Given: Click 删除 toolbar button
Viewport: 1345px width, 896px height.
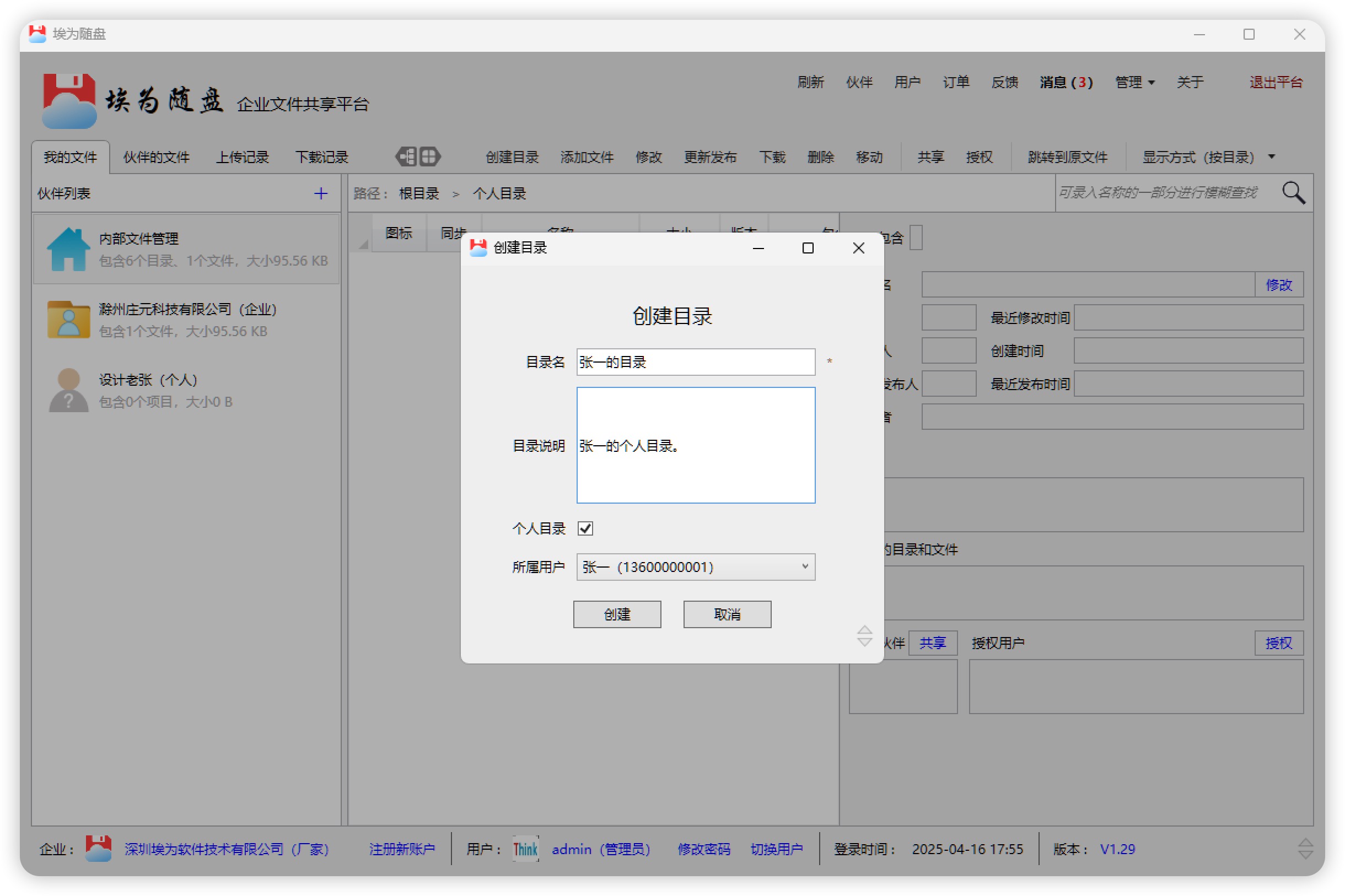Looking at the screenshot, I should 820,157.
